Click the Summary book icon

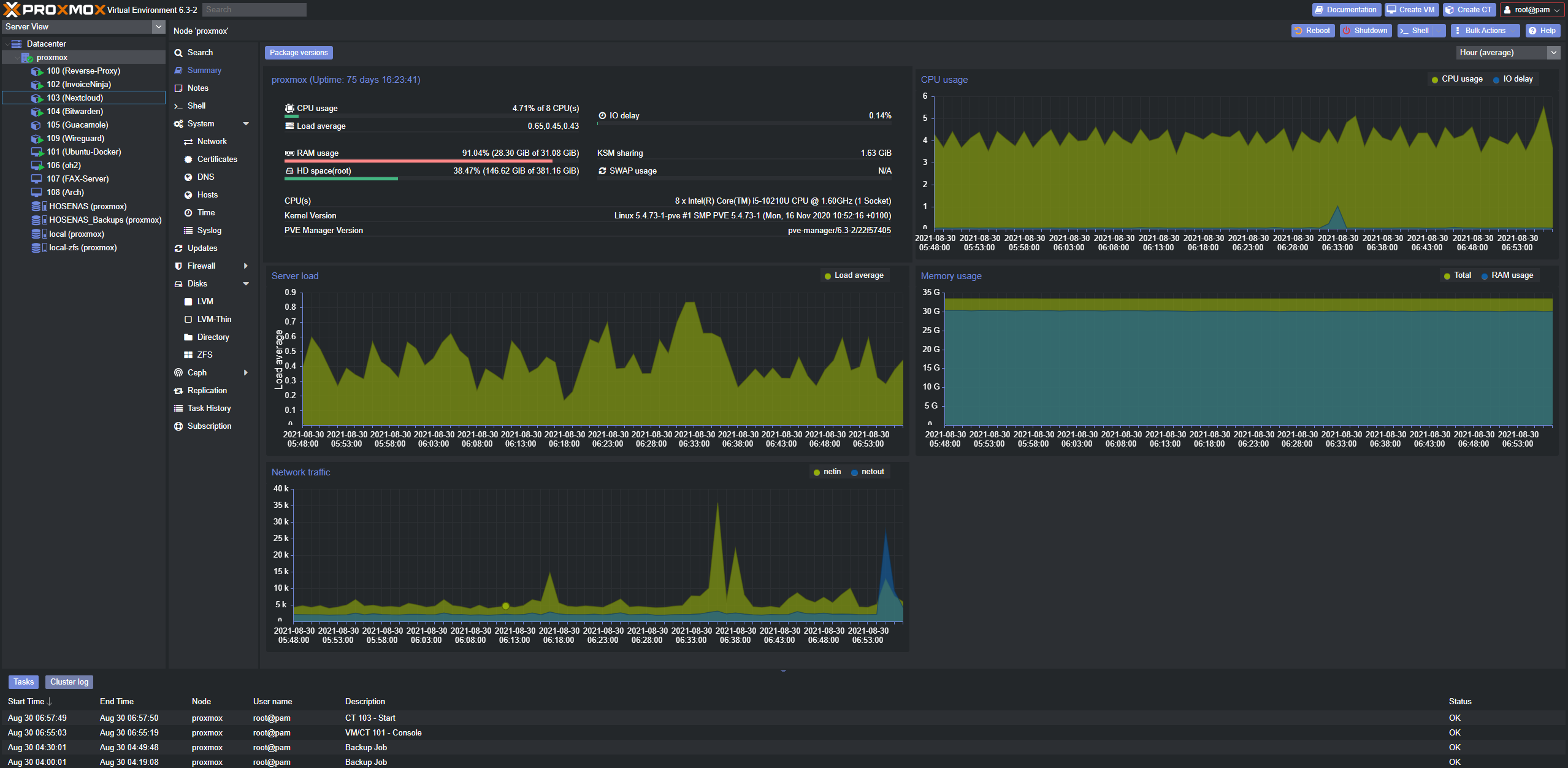point(178,71)
